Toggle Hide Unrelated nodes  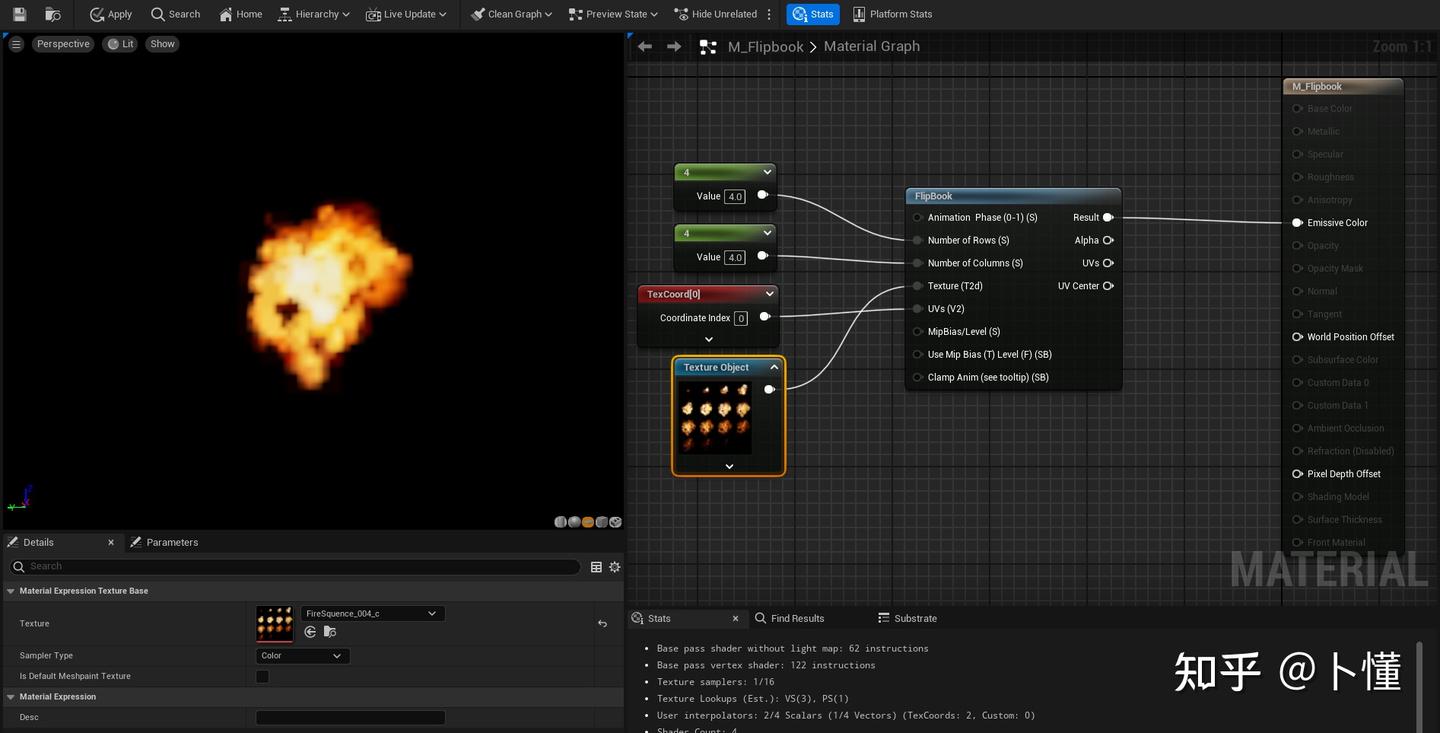719,14
